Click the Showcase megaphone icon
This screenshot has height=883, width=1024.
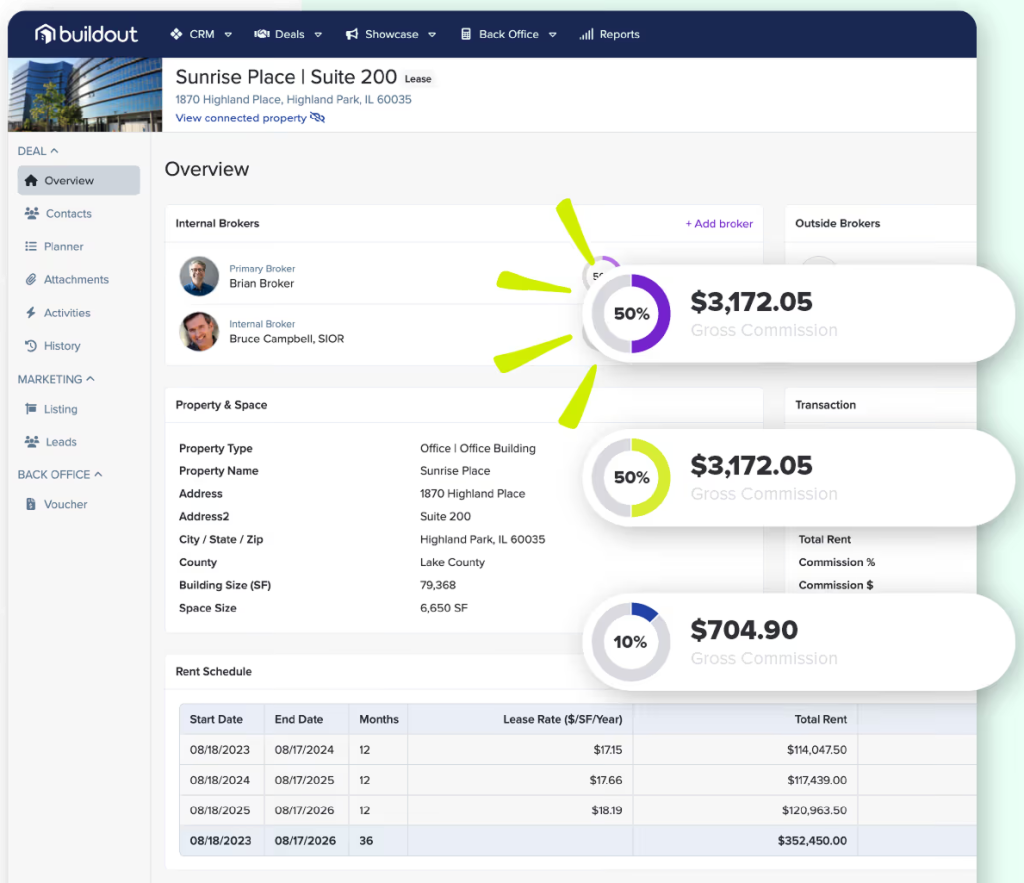[x=352, y=34]
